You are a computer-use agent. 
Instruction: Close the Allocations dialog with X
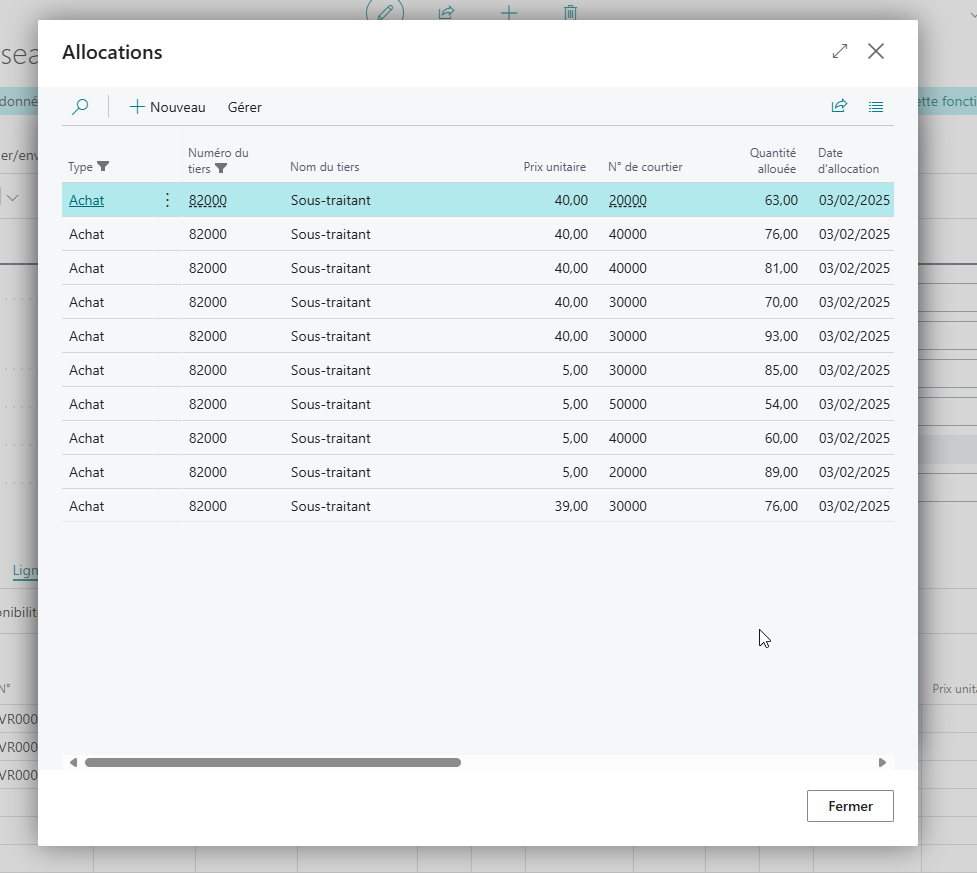[x=876, y=51]
